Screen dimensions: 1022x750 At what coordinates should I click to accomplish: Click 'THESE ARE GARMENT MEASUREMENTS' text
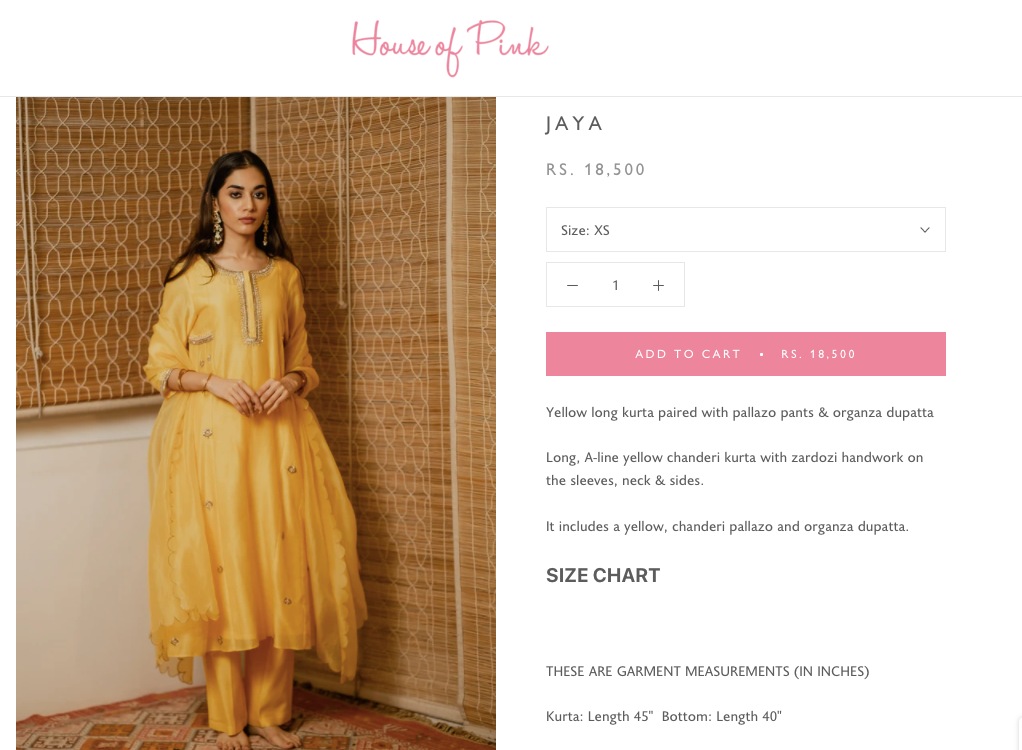[x=707, y=671]
